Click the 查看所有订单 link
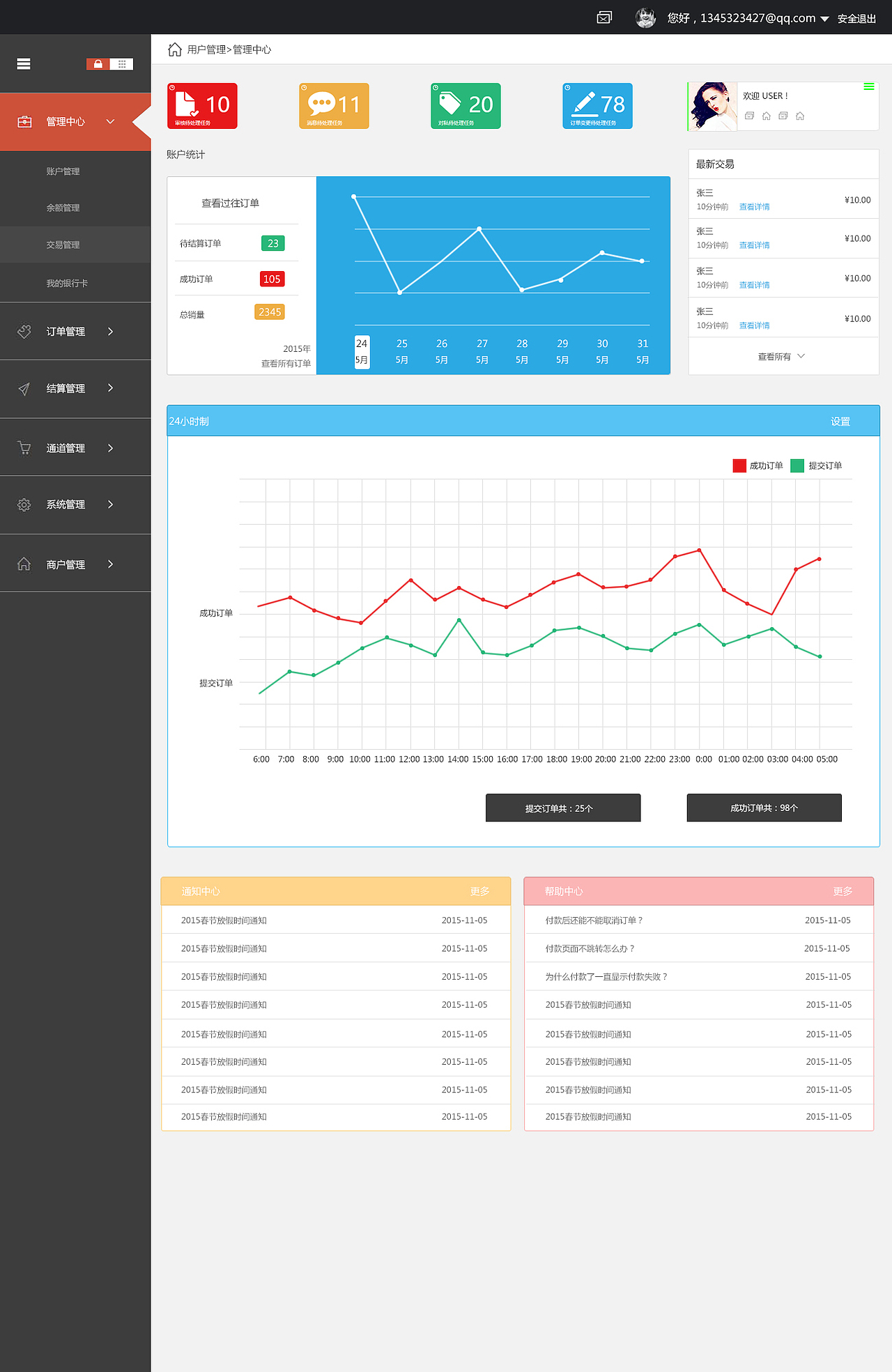 pos(286,364)
